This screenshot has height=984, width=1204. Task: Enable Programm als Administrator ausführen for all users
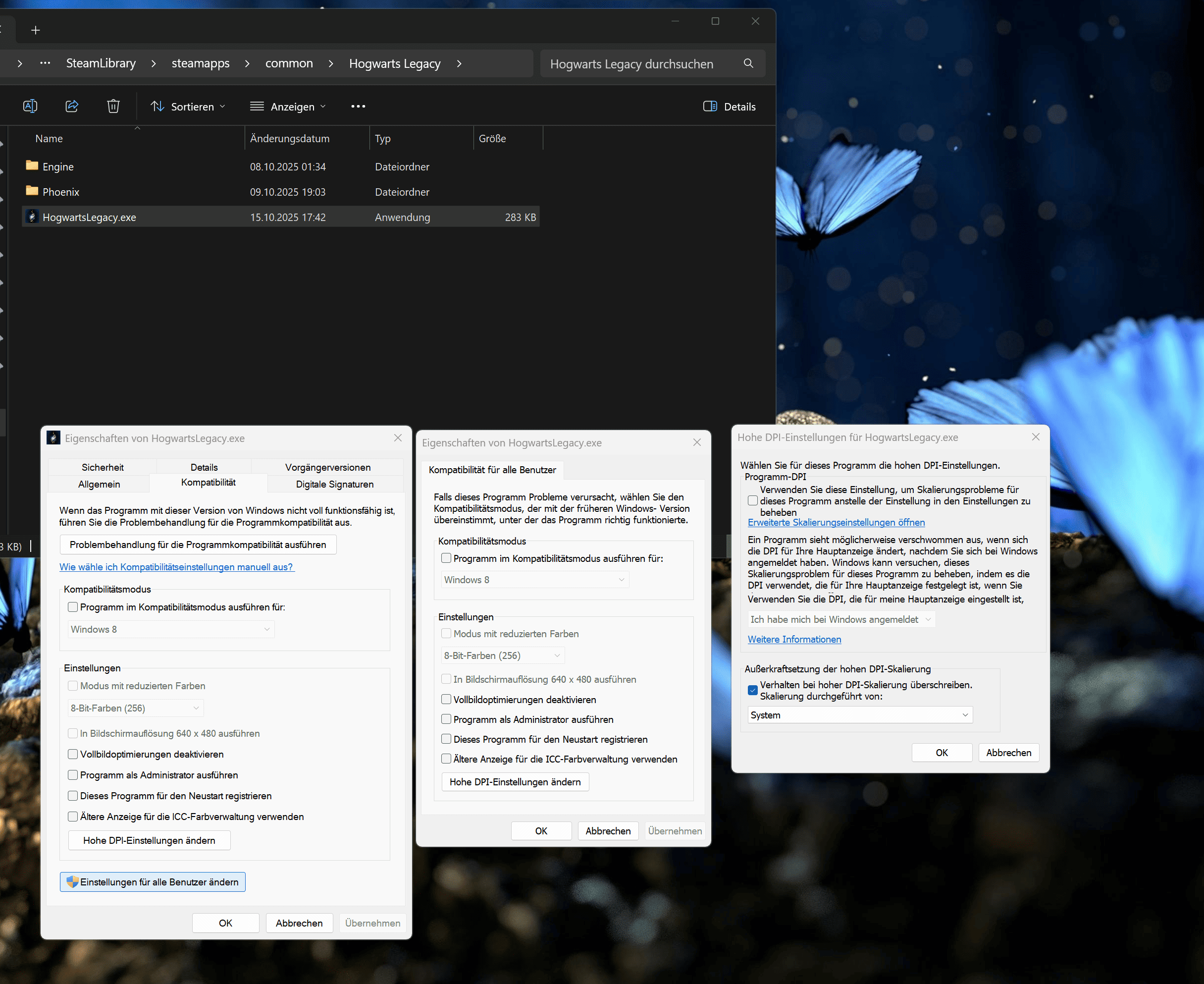tap(446, 719)
